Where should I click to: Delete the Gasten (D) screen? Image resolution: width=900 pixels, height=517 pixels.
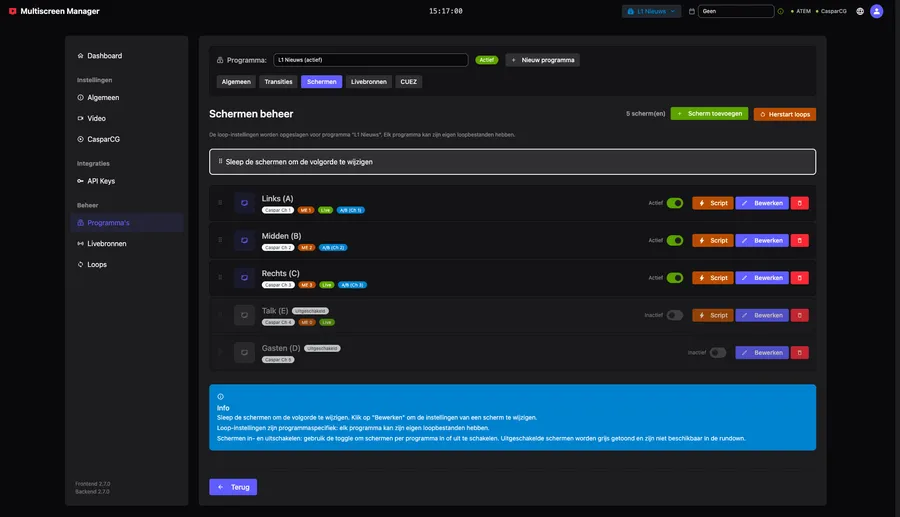pos(800,352)
